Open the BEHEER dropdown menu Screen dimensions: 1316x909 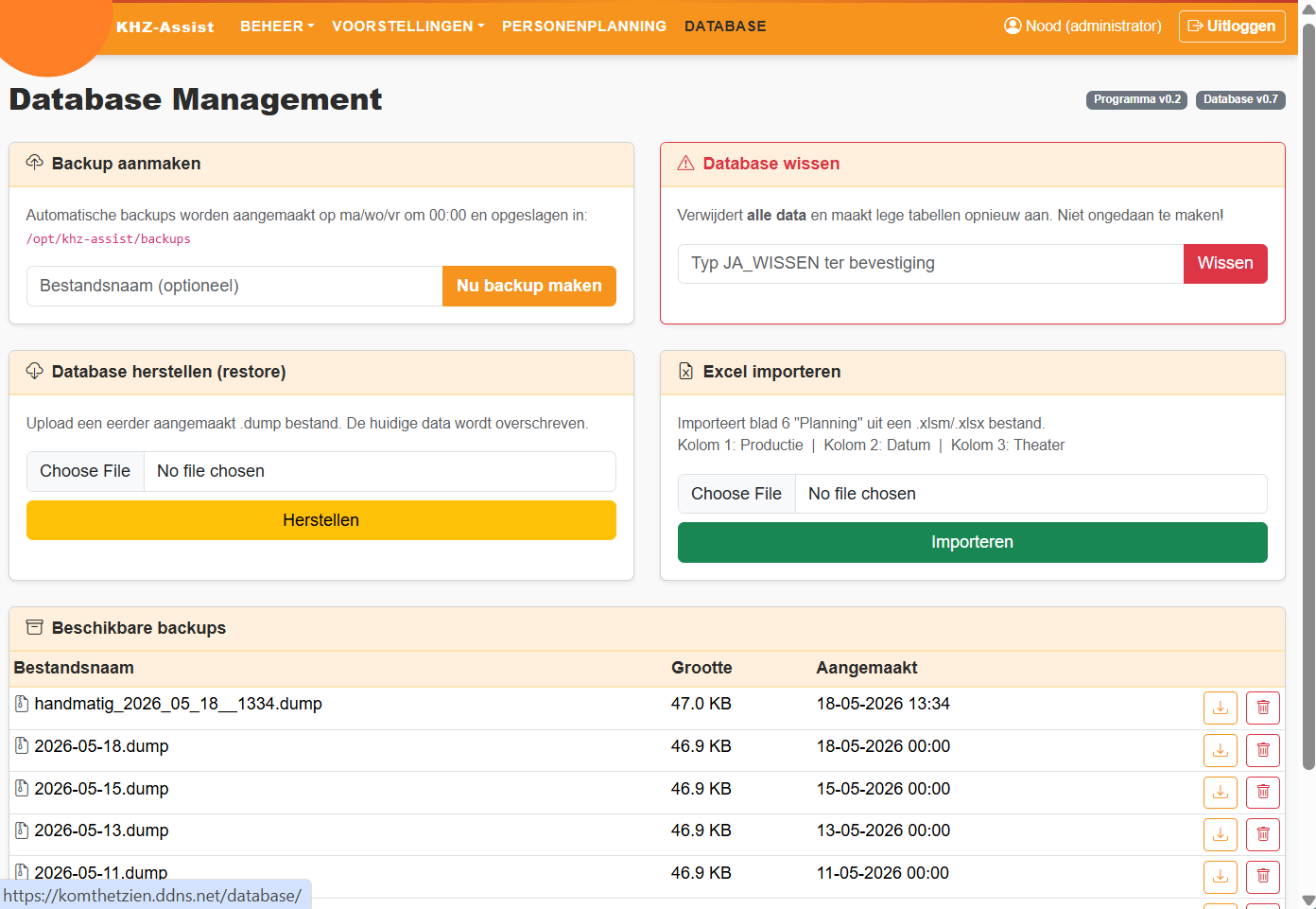point(277,26)
